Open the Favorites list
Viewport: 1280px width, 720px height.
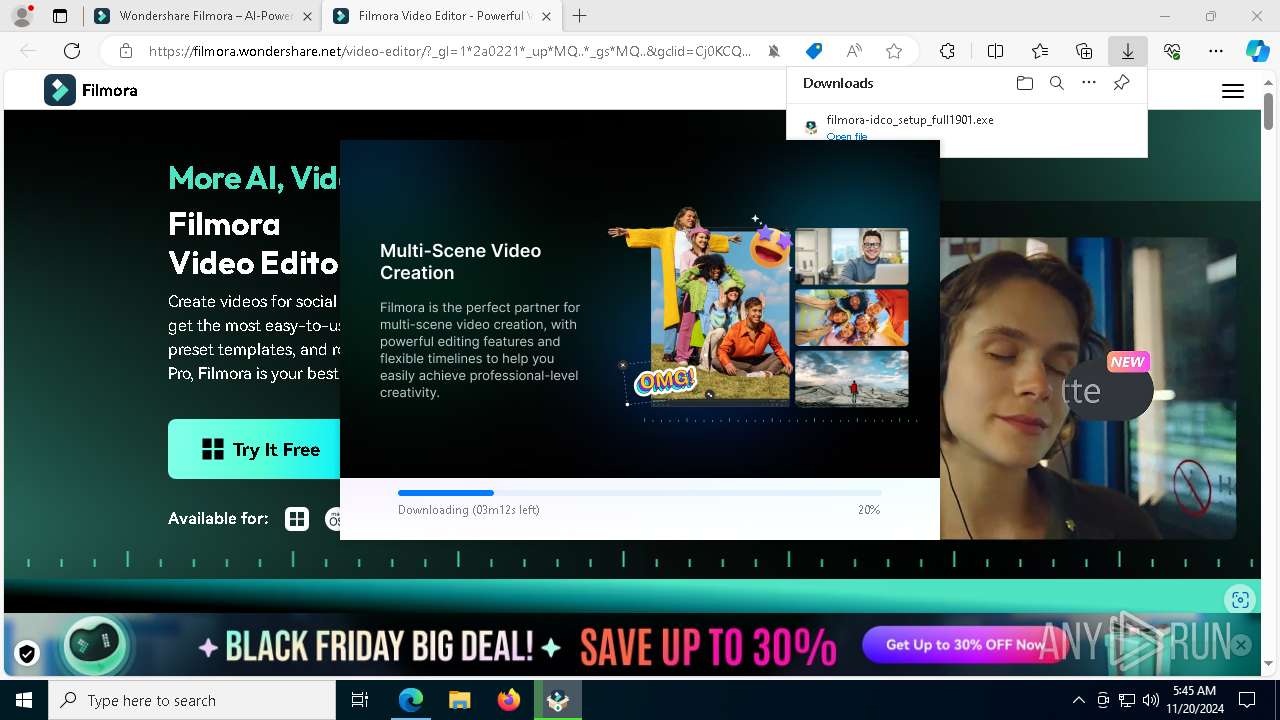pyautogui.click(x=1040, y=51)
